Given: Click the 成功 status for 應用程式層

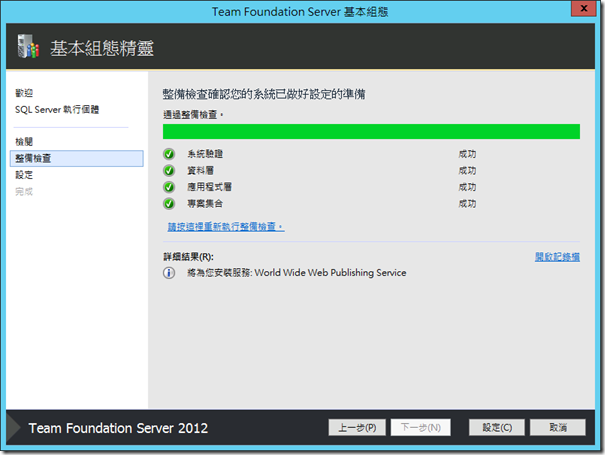Looking at the screenshot, I should click(467, 187).
